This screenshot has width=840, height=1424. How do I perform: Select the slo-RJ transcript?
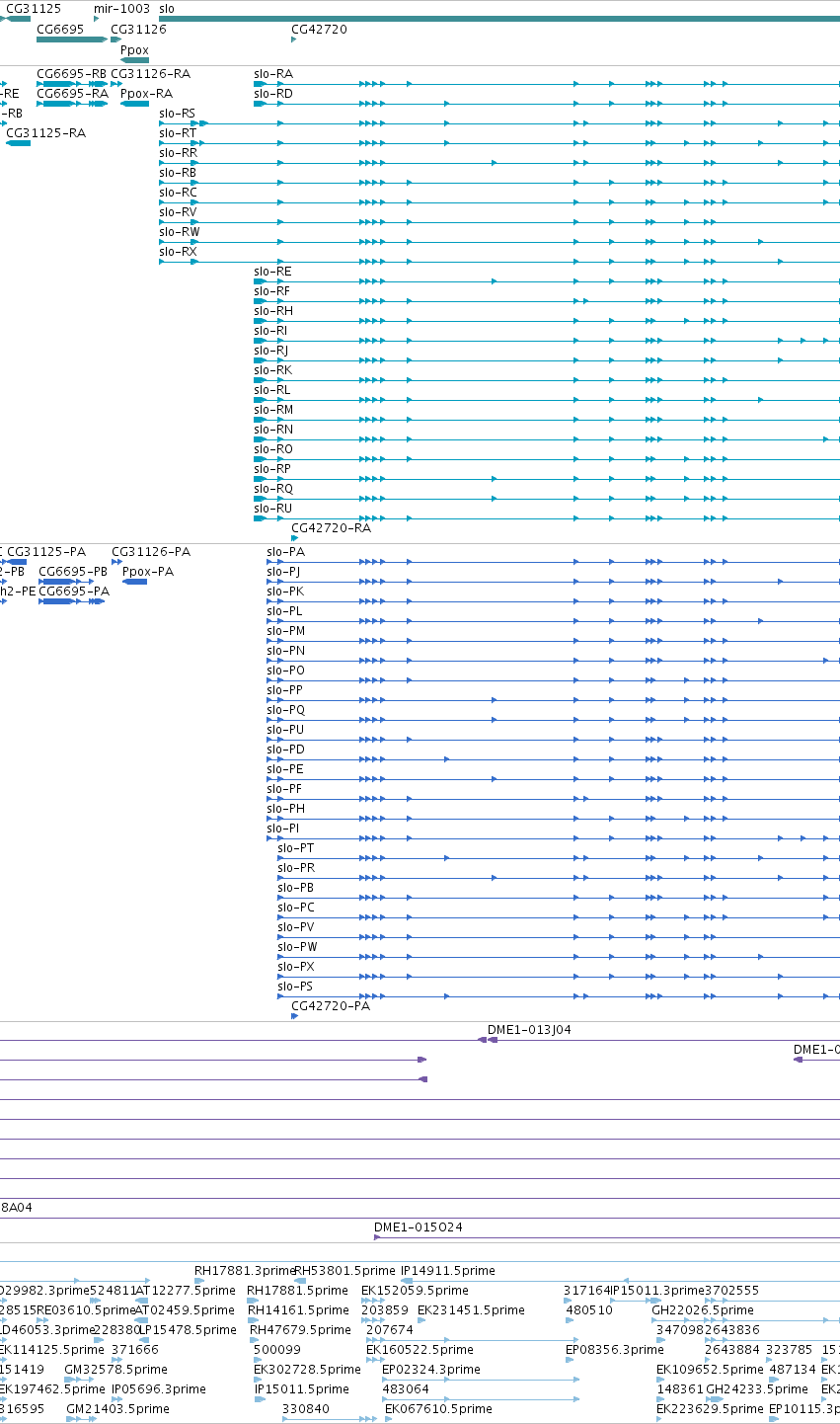pos(270,351)
